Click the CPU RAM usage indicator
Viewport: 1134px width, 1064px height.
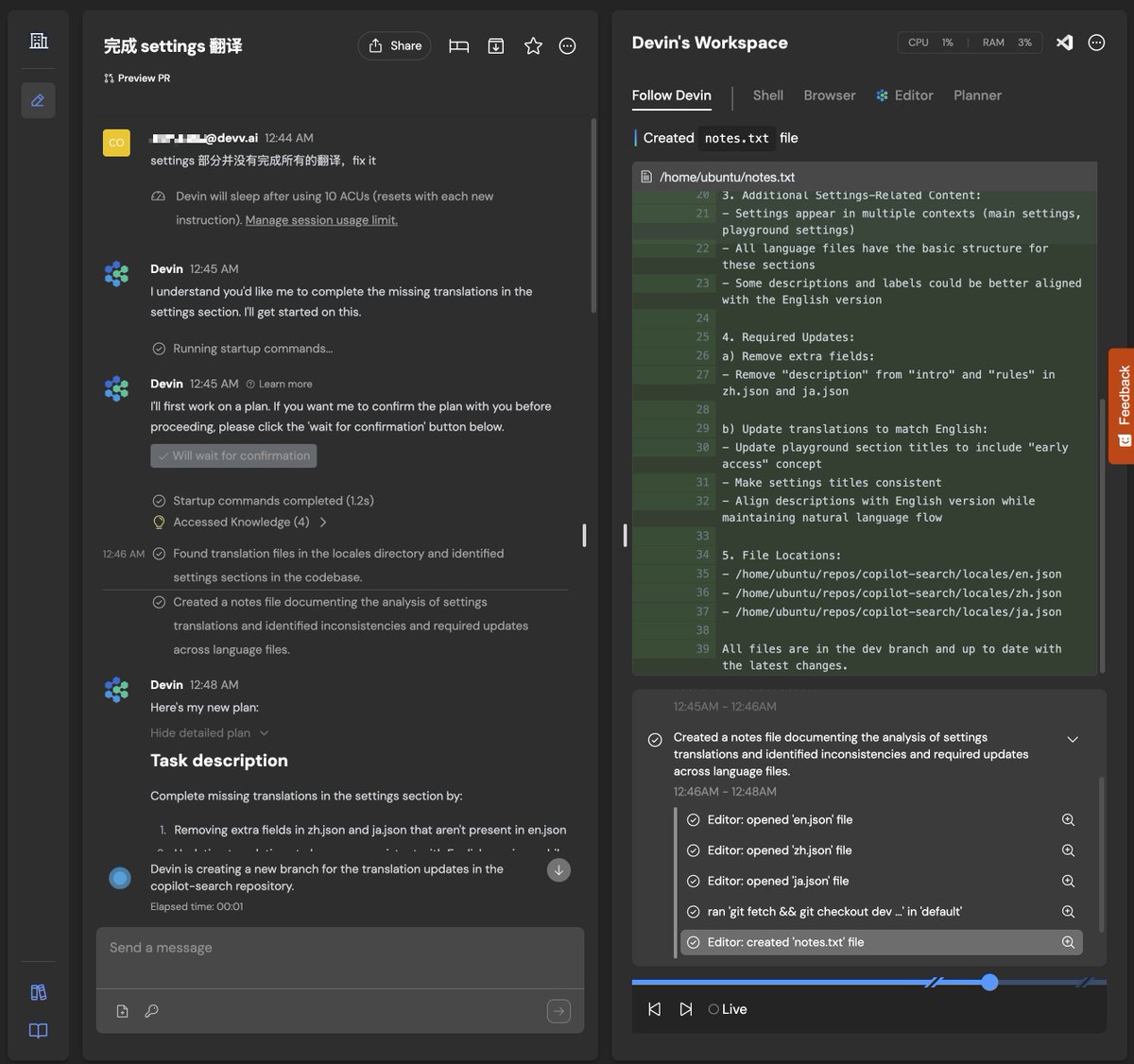tap(970, 43)
